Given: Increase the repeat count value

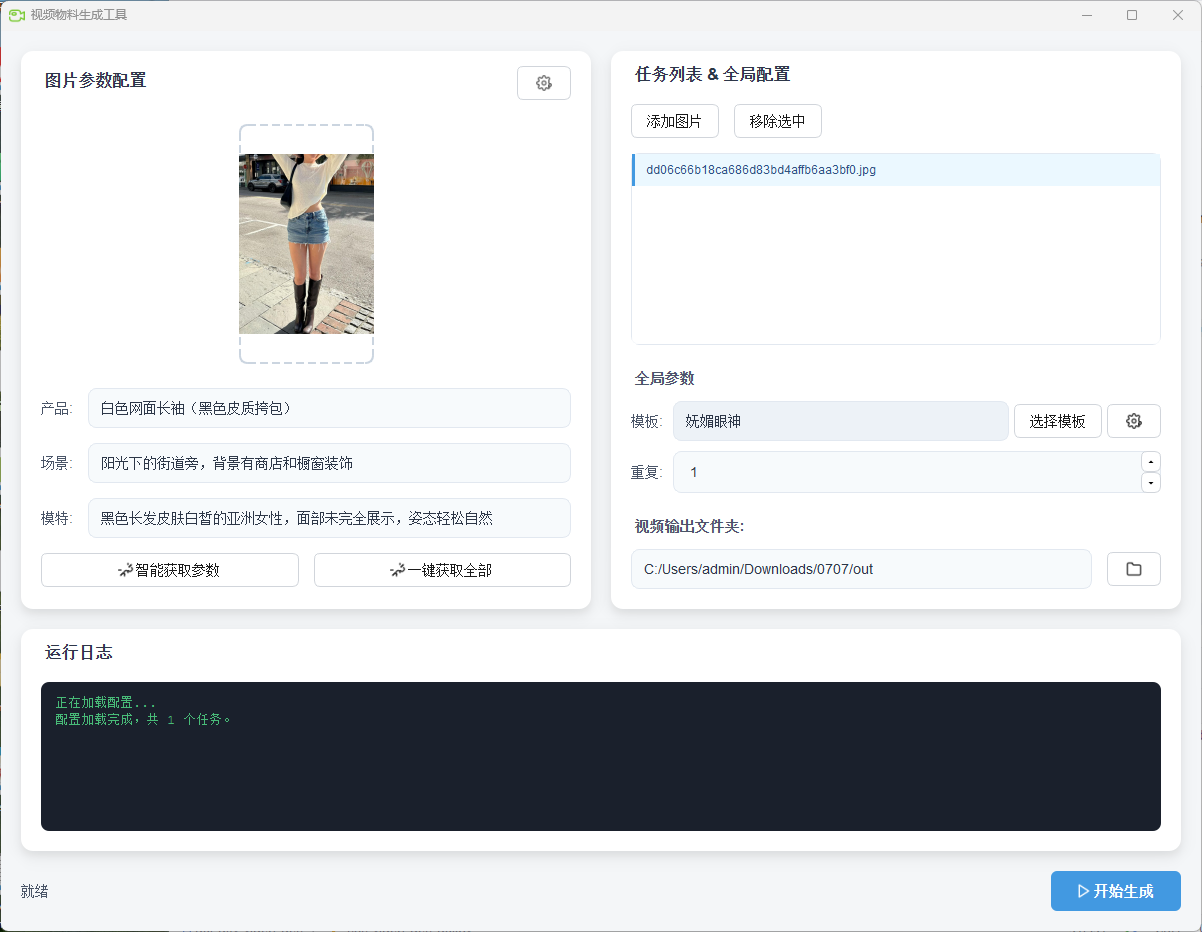Looking at the screenshot, I should coord(1150,462).
